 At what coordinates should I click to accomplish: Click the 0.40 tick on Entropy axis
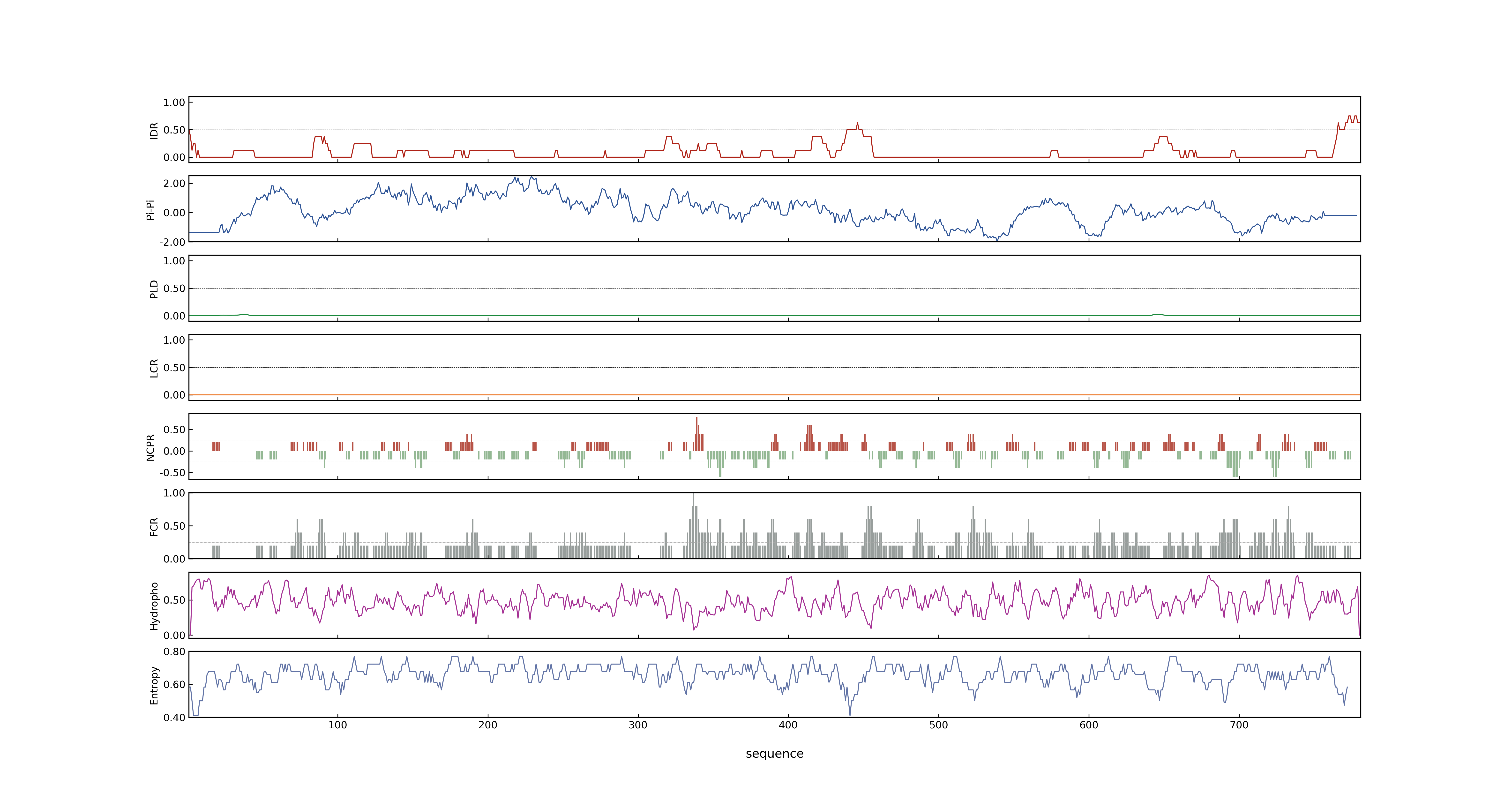[174, 717]
